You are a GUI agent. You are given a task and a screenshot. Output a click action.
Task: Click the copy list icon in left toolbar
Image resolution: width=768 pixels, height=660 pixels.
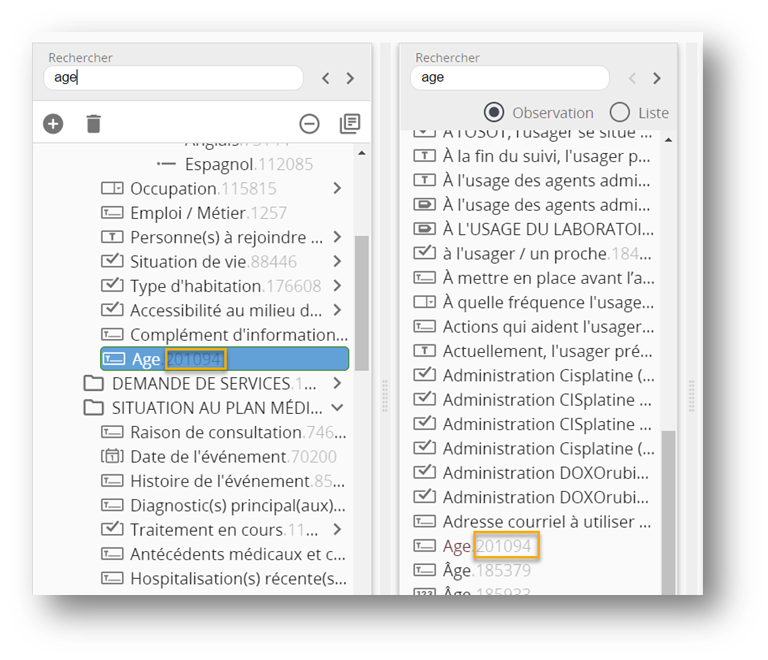pos(349,124)
